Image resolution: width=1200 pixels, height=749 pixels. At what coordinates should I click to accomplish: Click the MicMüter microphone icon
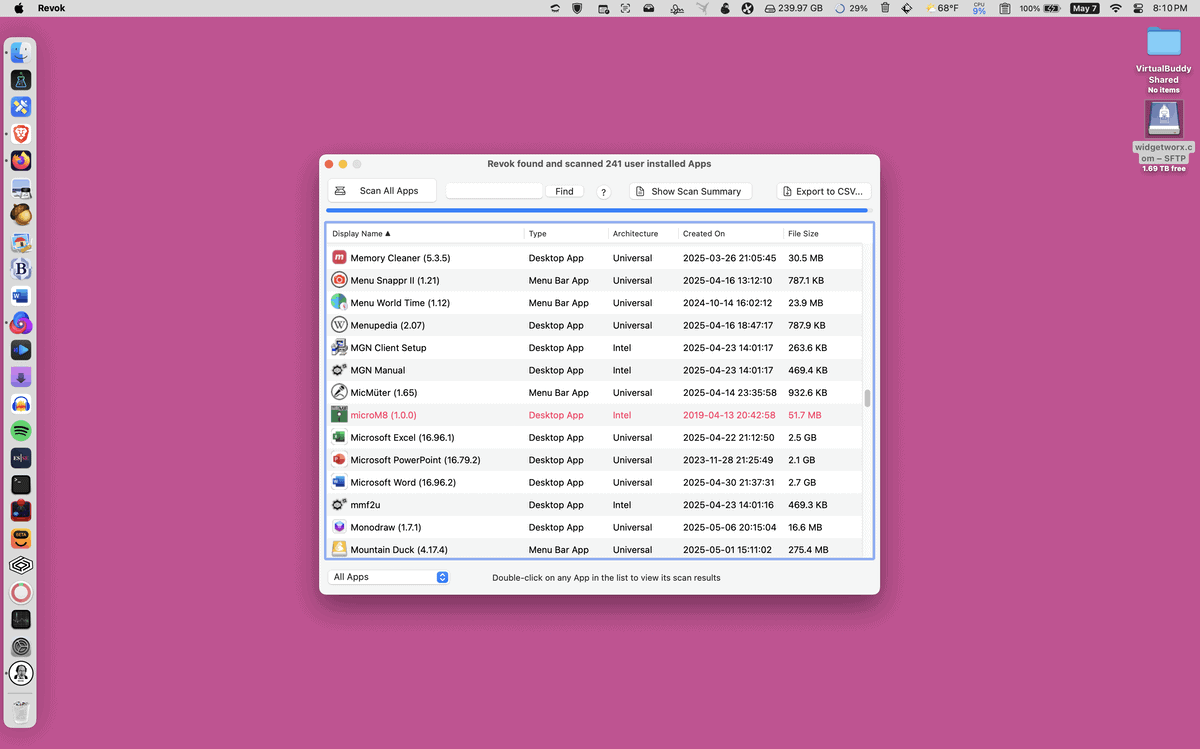tap(339, 393)
